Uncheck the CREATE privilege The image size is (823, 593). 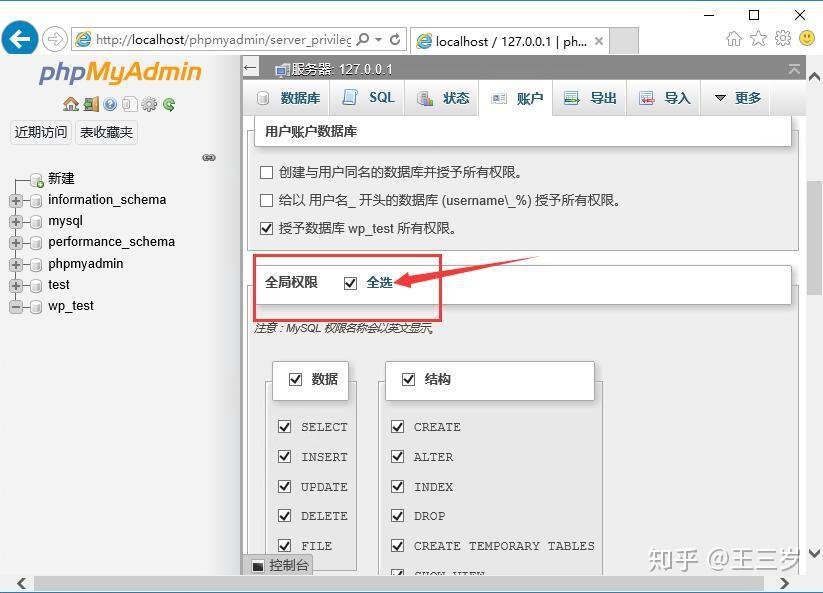tap(398, 427)
